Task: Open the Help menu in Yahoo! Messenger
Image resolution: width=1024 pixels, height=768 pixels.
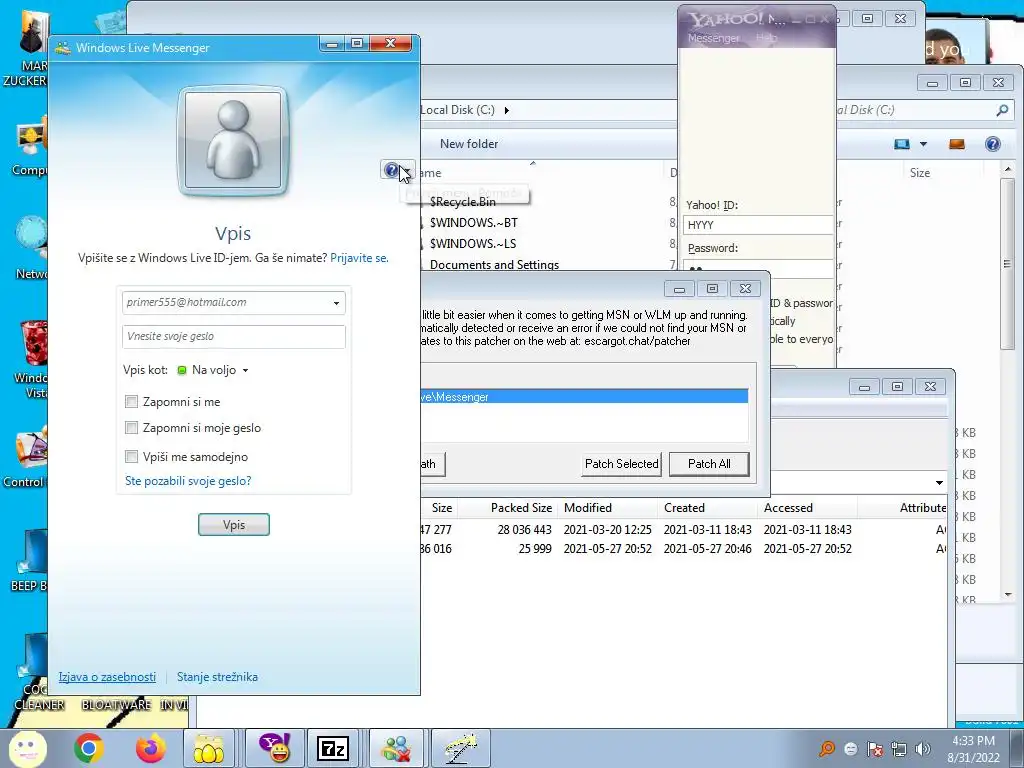Action: (x=767, y=38)
